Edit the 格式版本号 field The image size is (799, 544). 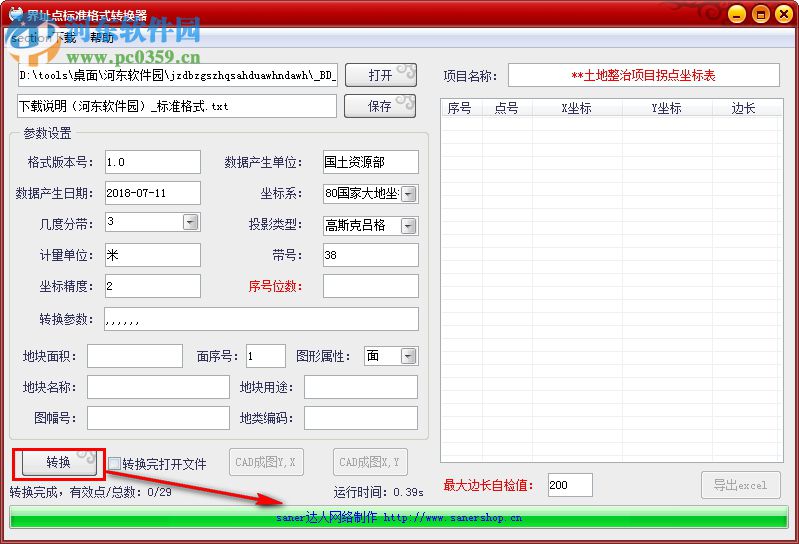[153, 162]
